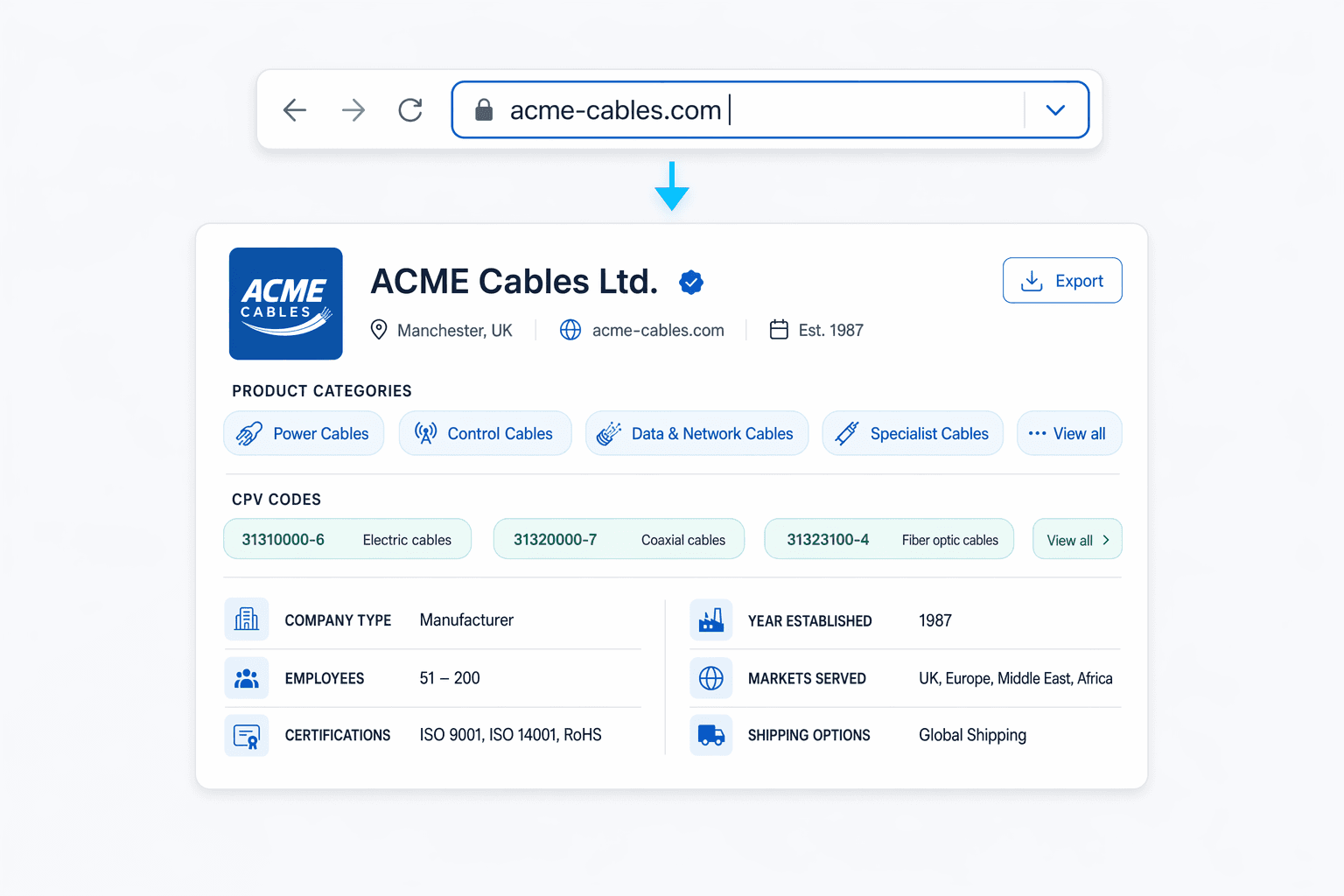Viewport: 1344px width, 896px height.
Task: Click the CPV CODES heading
Action: pyautogui.click(x=276, y=500)
